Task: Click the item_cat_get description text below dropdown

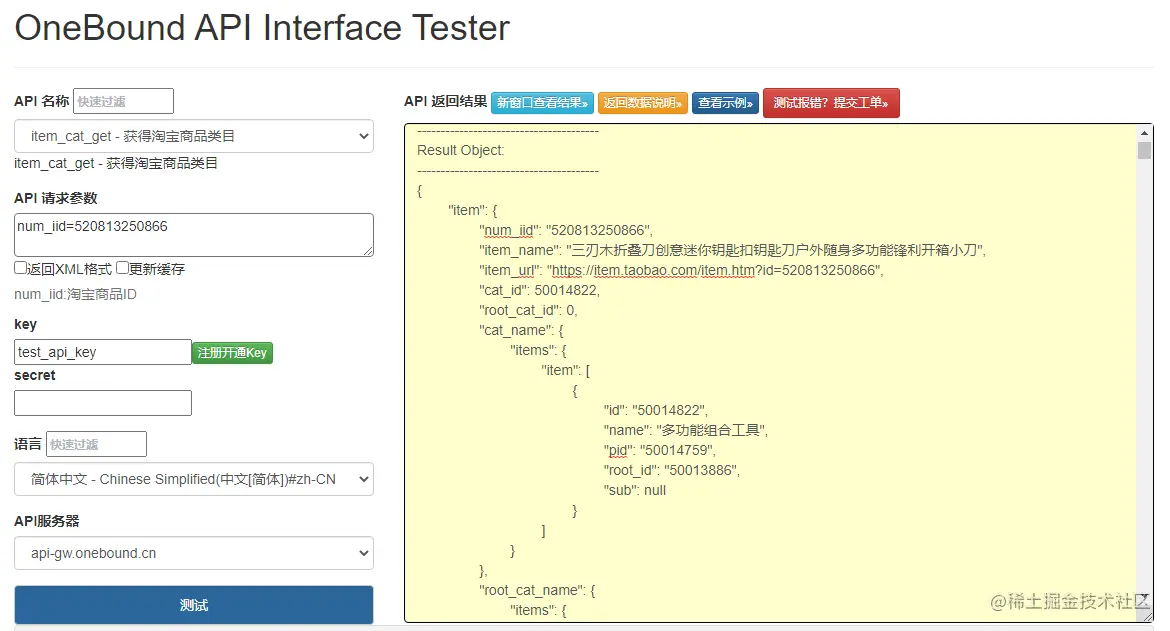Action: click(x=116, y=163)
